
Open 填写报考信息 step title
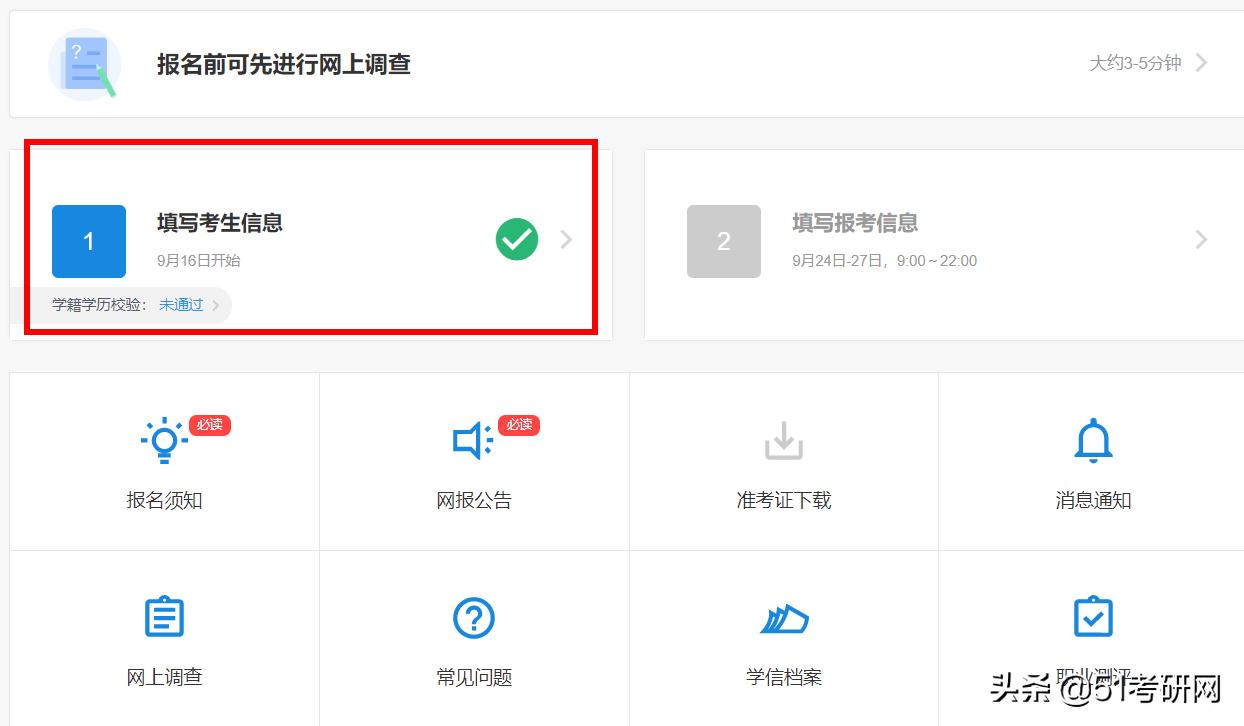855,223
